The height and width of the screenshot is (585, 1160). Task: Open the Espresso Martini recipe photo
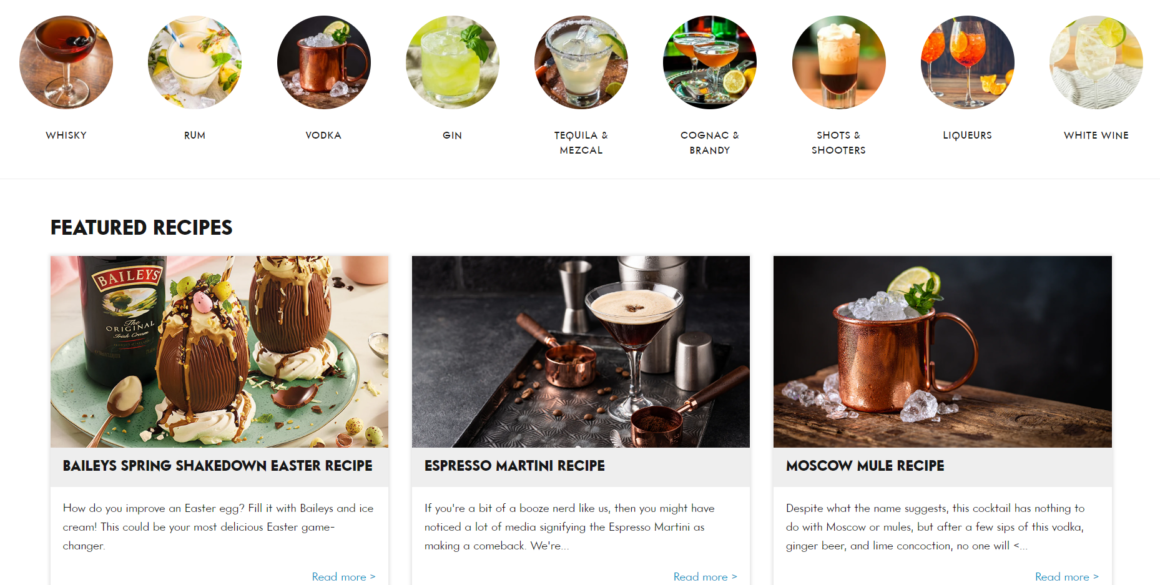click(581, 351)
